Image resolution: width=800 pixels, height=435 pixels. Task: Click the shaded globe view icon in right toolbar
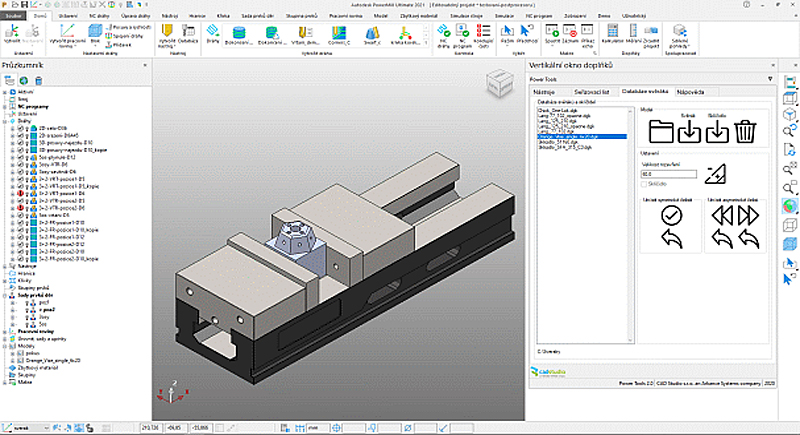click(789, 206)
